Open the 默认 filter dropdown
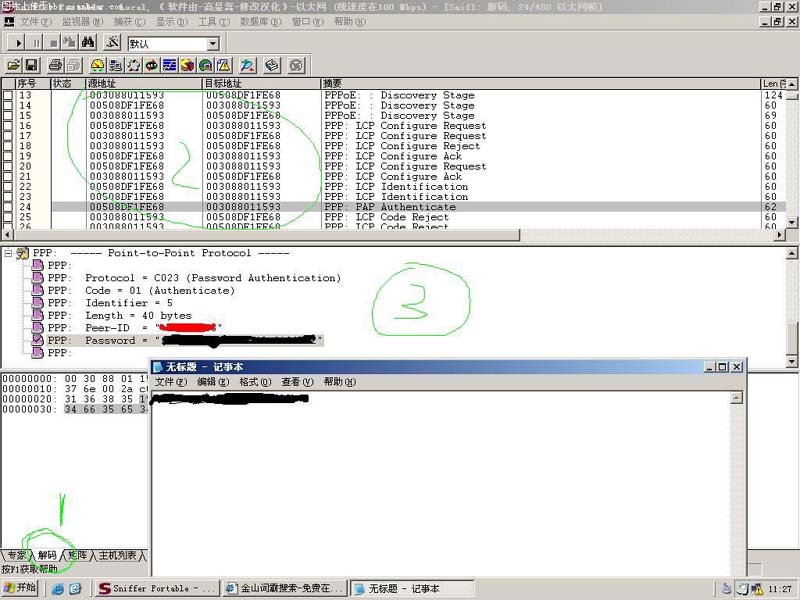Viewport: 800px width, 600px height. [x=212, y=44]
